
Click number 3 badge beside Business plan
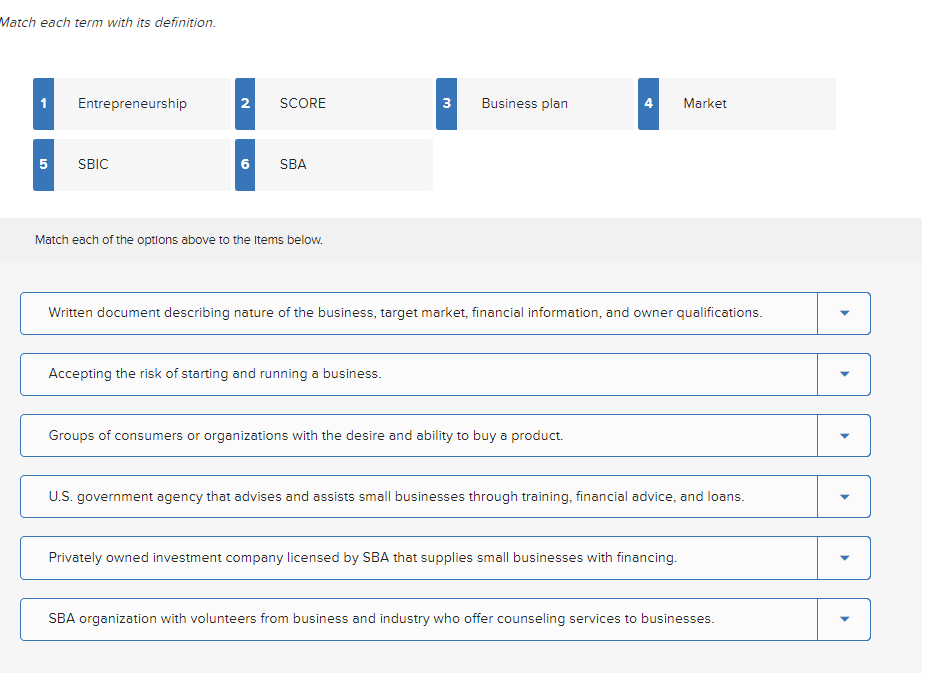(x=447, y=104)
